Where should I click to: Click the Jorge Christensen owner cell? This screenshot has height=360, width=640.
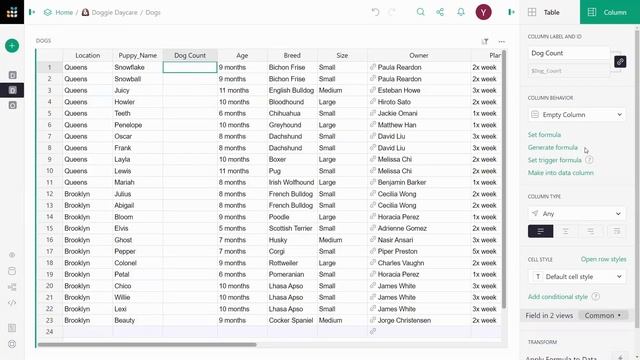(419, 320)
